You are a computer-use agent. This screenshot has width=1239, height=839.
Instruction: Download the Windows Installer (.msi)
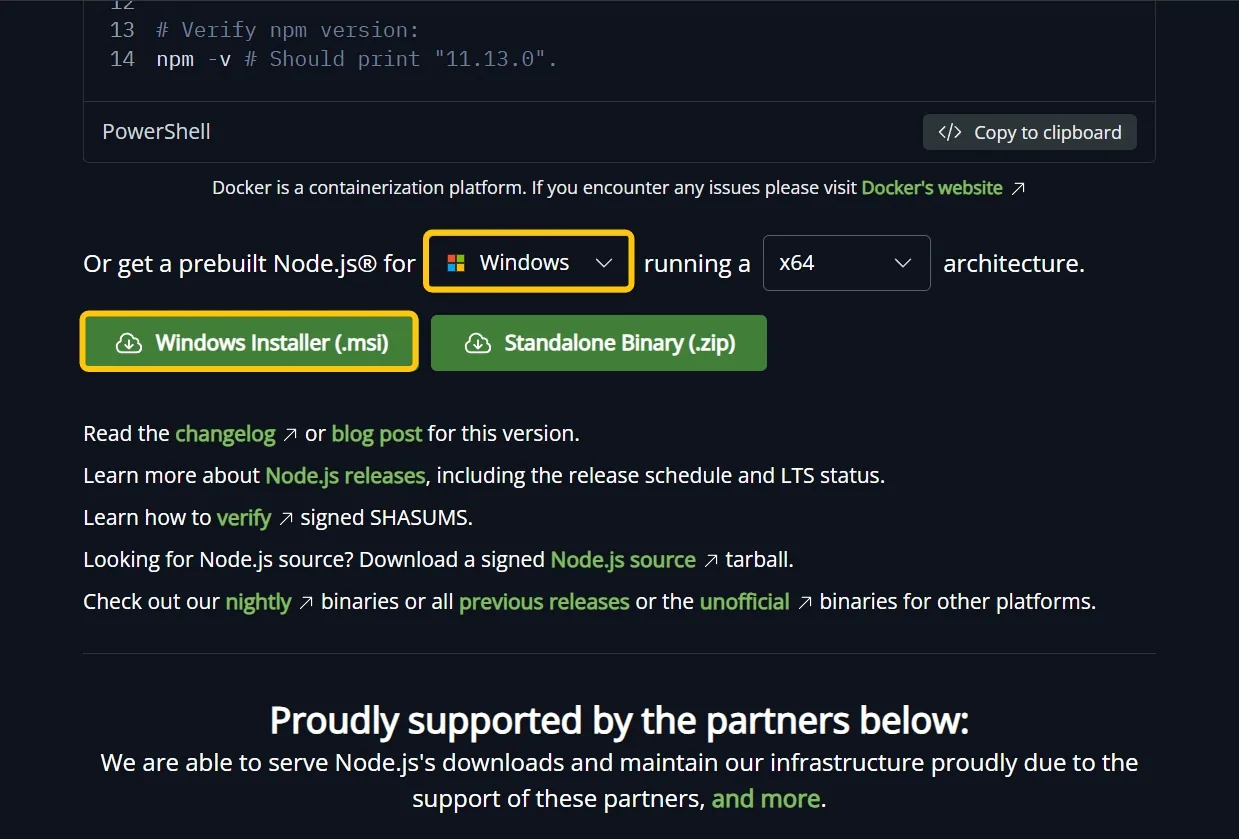click(249, 343)
